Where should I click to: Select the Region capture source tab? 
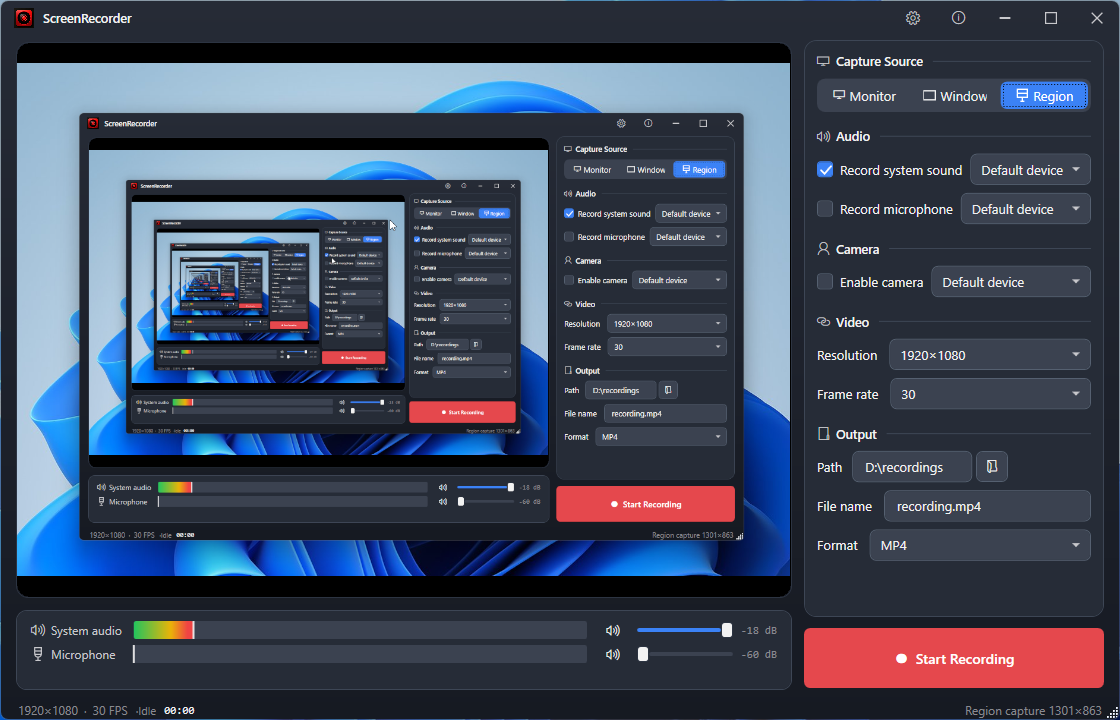(1044, 96)
